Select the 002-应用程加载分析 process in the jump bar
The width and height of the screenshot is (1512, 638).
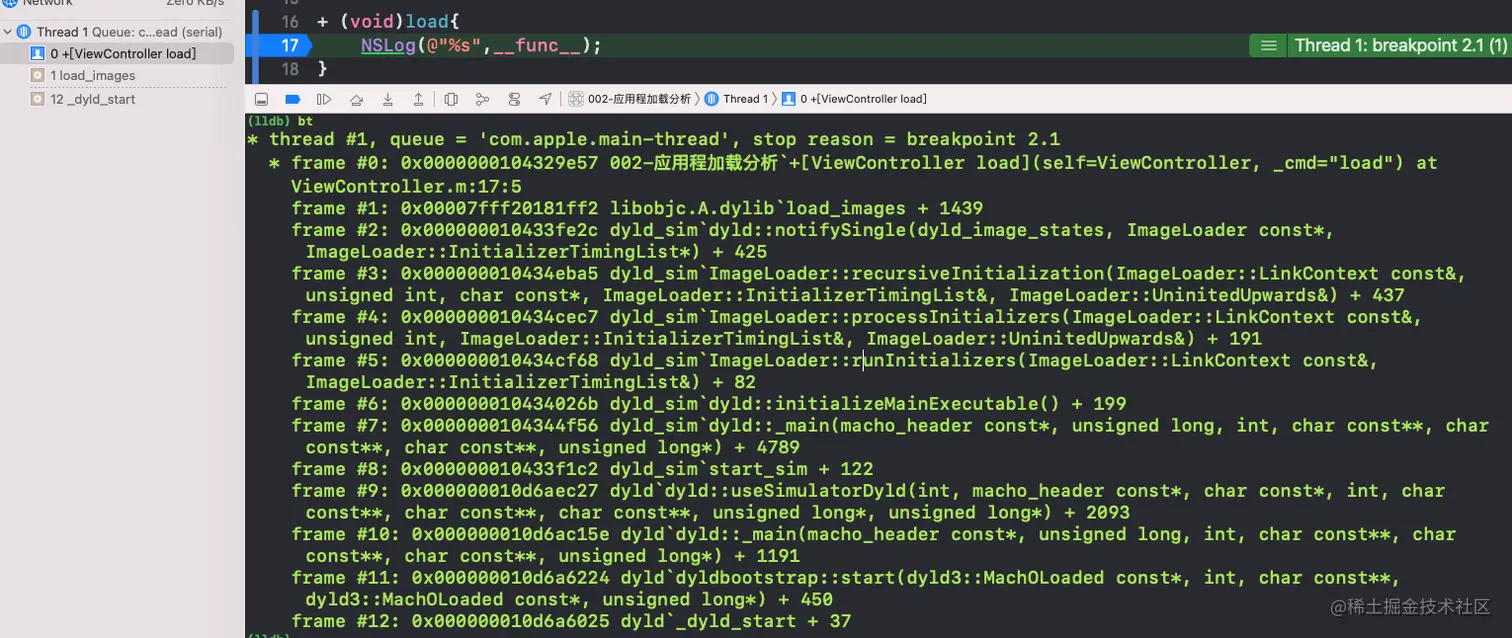629,99
